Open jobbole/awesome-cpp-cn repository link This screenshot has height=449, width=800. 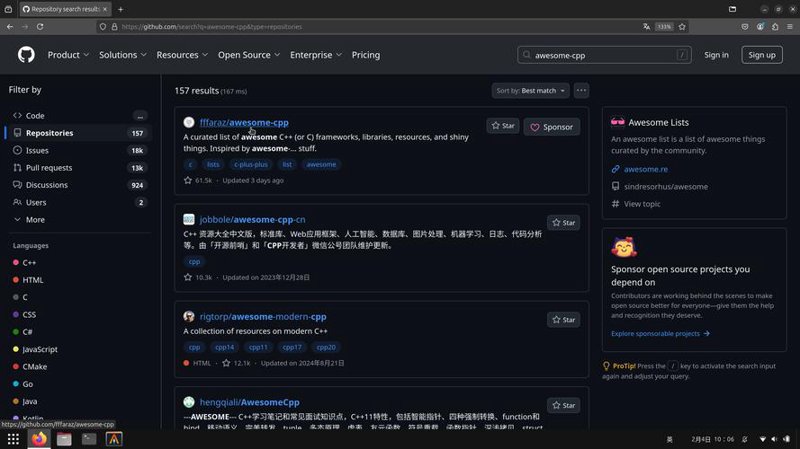click(x=253, y=219)
